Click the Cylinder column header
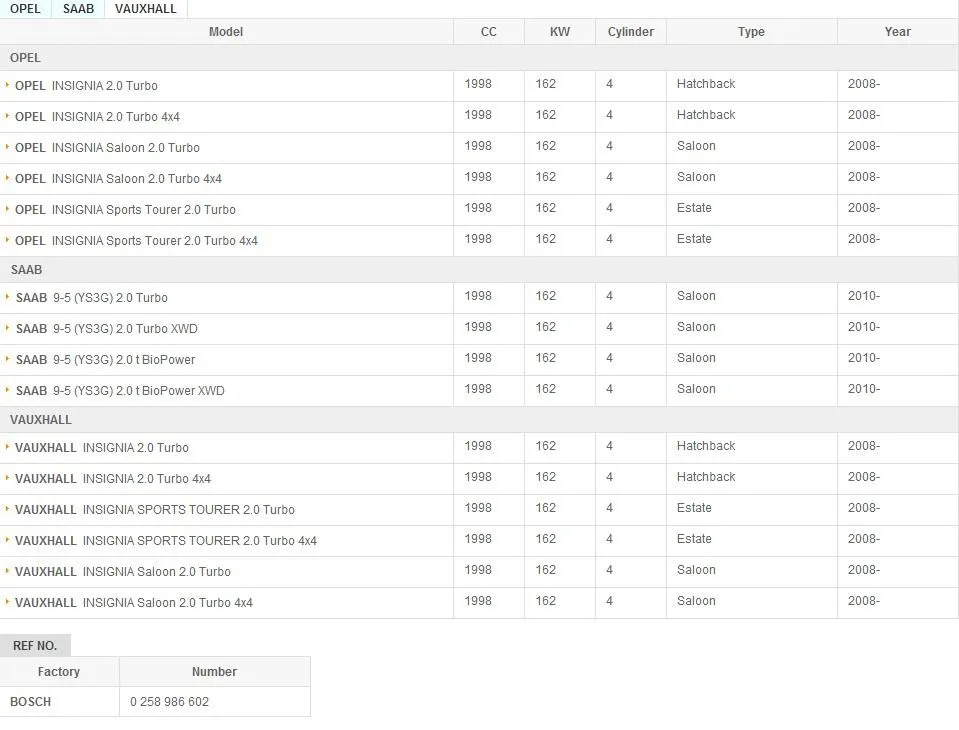Screen dimensions: 959x730 [x=631, y=32]
